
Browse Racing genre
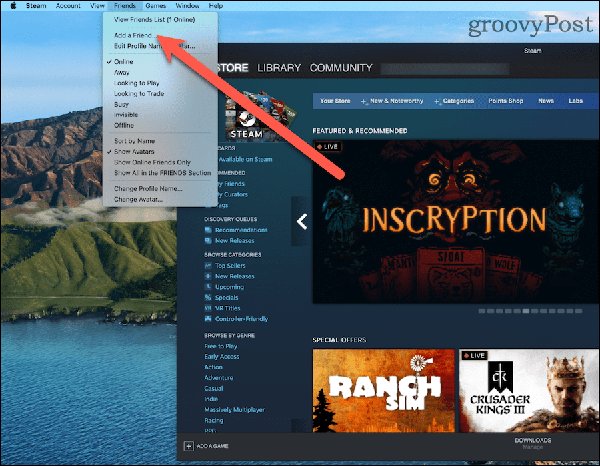[214, 420]
